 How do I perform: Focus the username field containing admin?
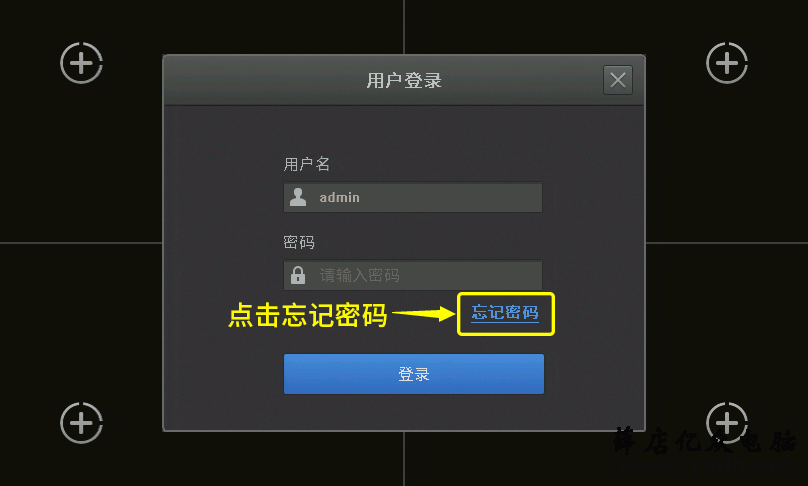tap(413, 197)
